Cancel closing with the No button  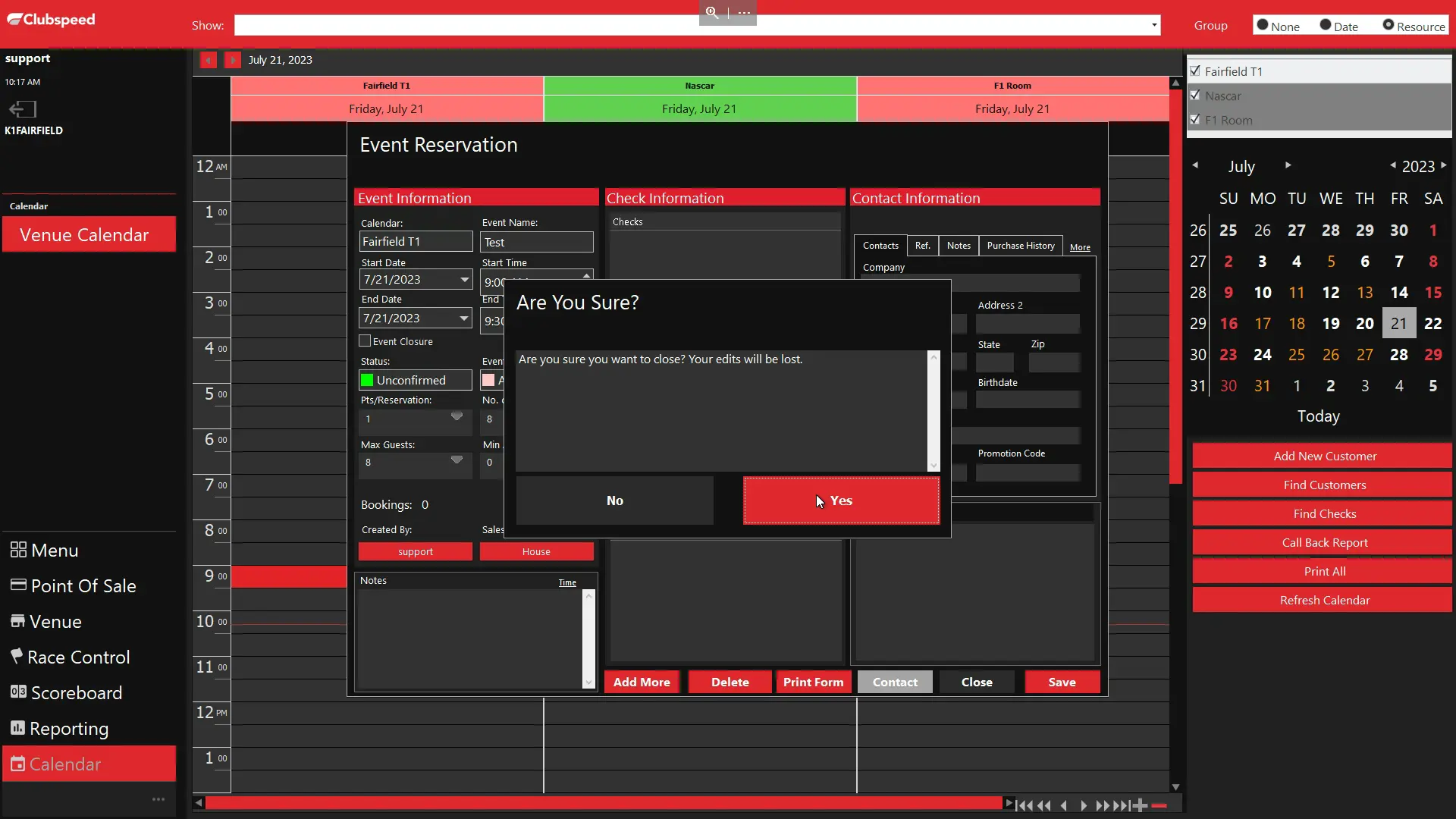[x=614, y=500]
